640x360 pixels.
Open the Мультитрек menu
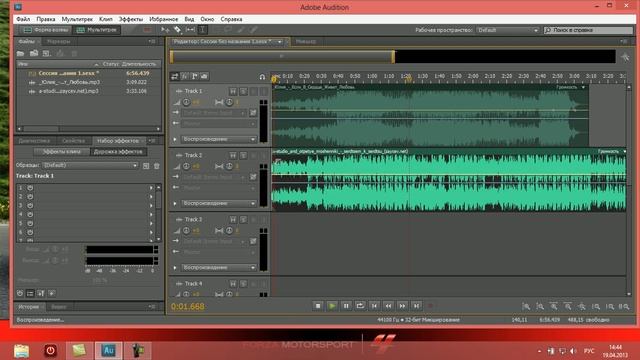(77, 19)
